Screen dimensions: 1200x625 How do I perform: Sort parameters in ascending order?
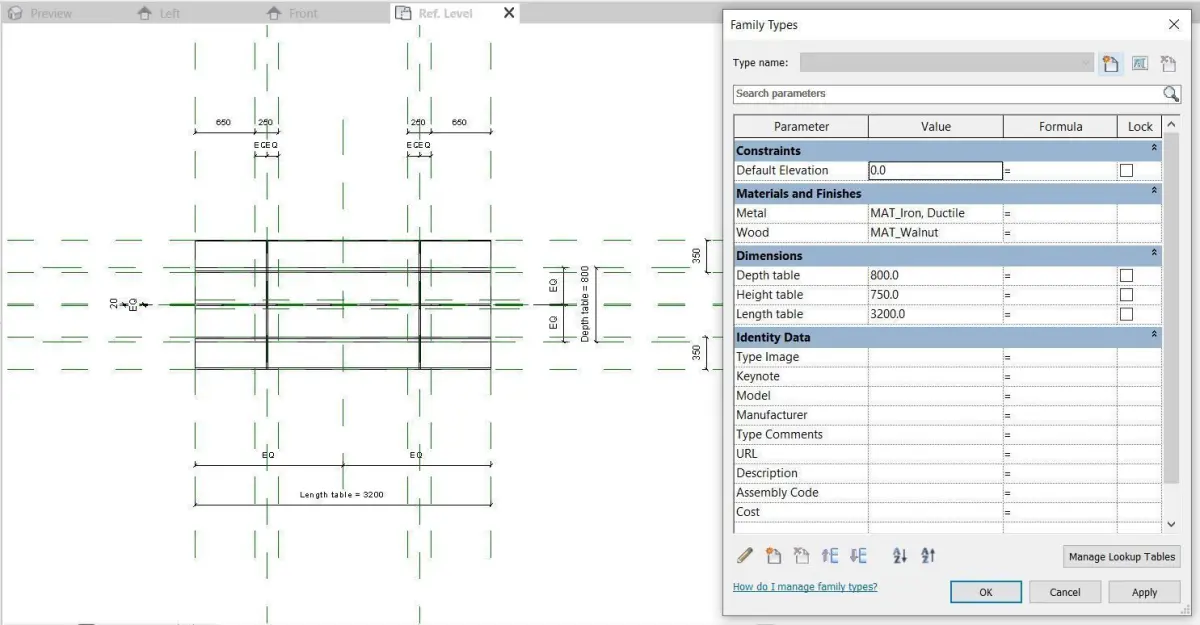pos(899,556)
